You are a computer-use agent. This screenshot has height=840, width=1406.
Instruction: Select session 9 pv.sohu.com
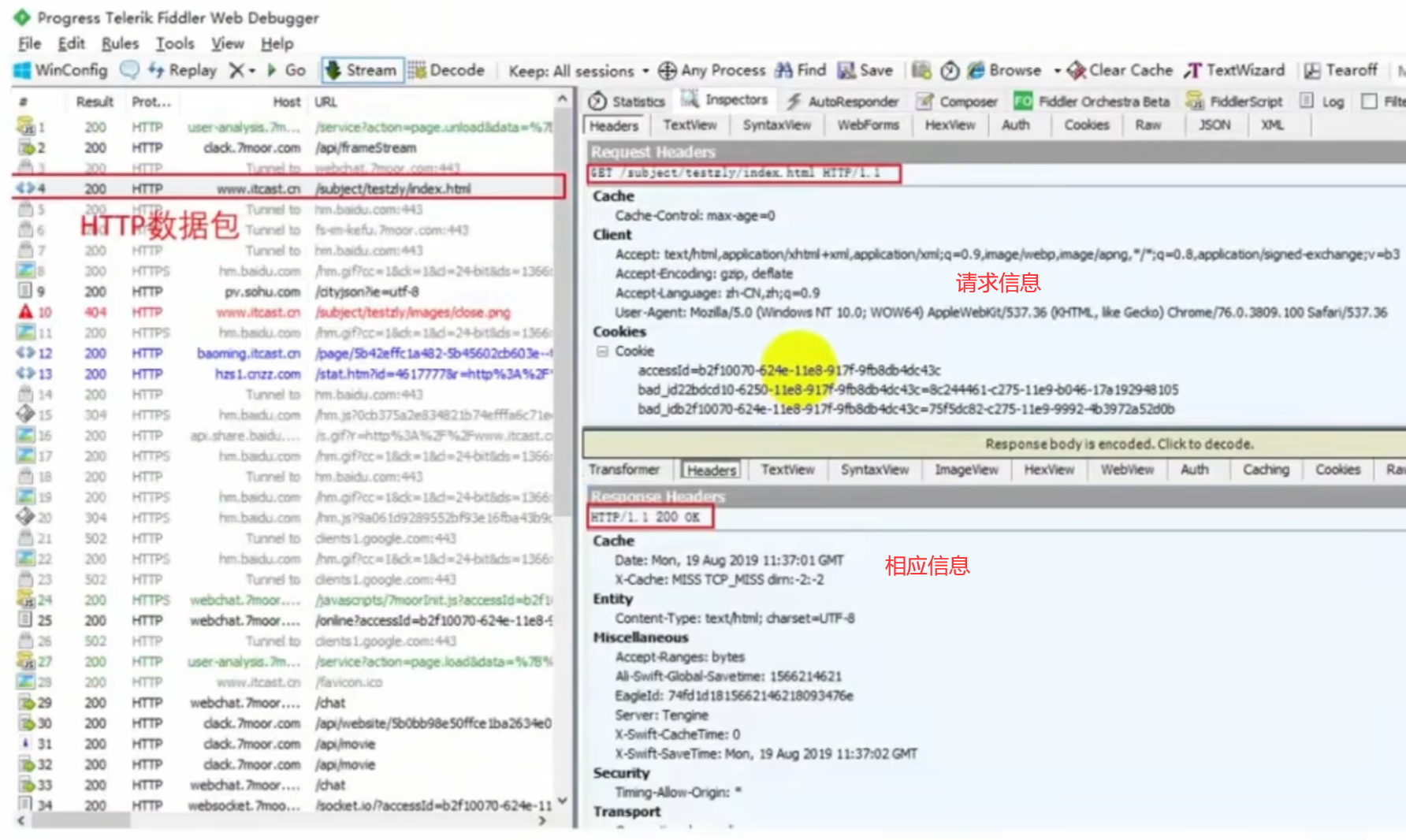pyautogui.click(x=285, y=292)
